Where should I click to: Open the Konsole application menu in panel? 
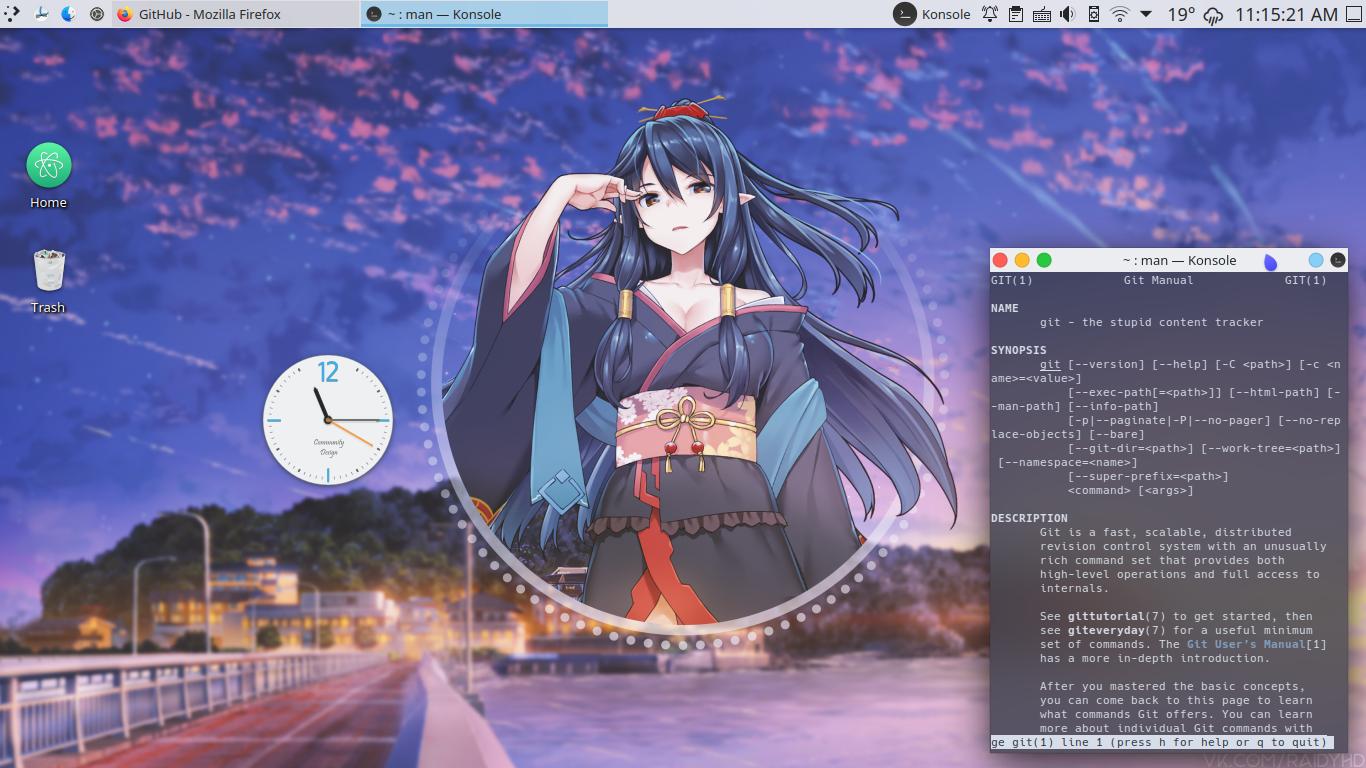tap(932, 14)
